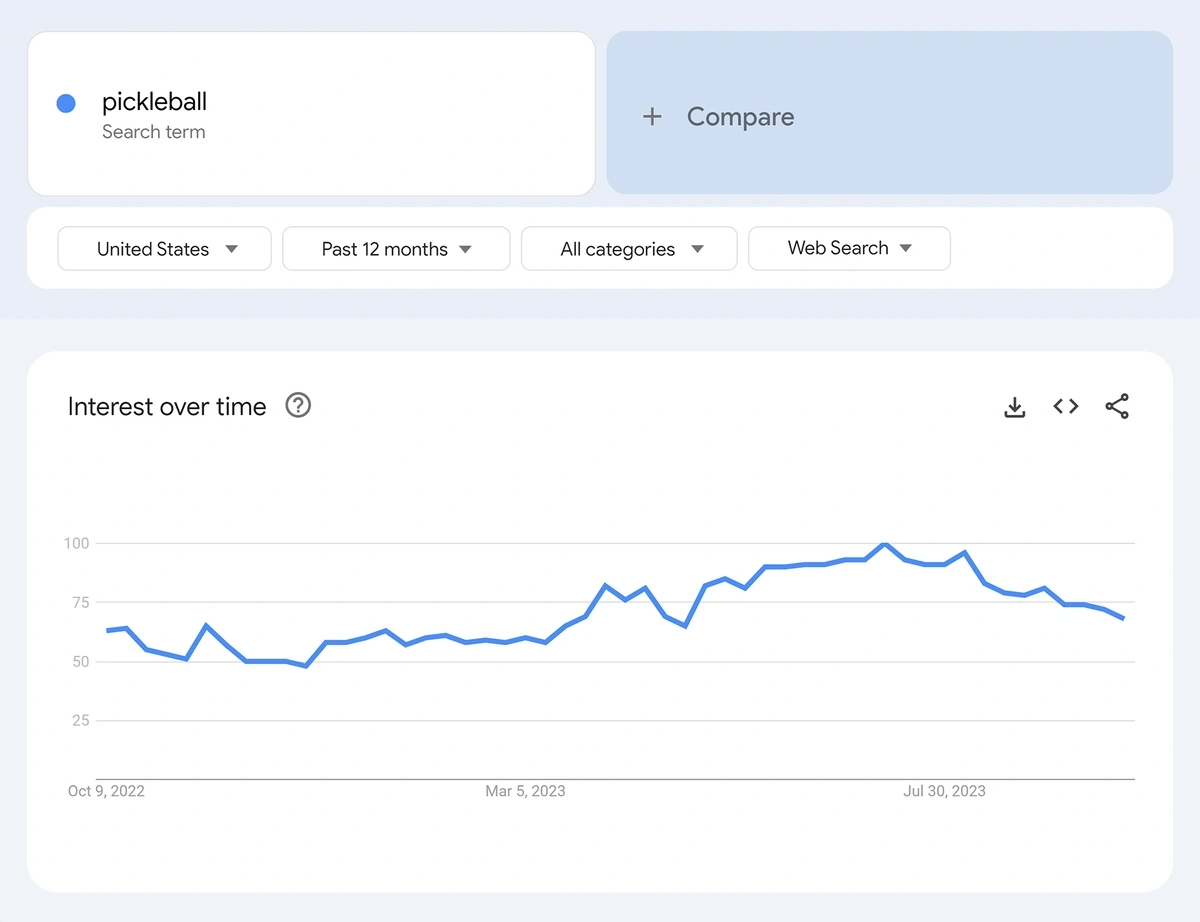Add a comparison term via Compare
This screenshot has width=1200, height=922.
740,117
